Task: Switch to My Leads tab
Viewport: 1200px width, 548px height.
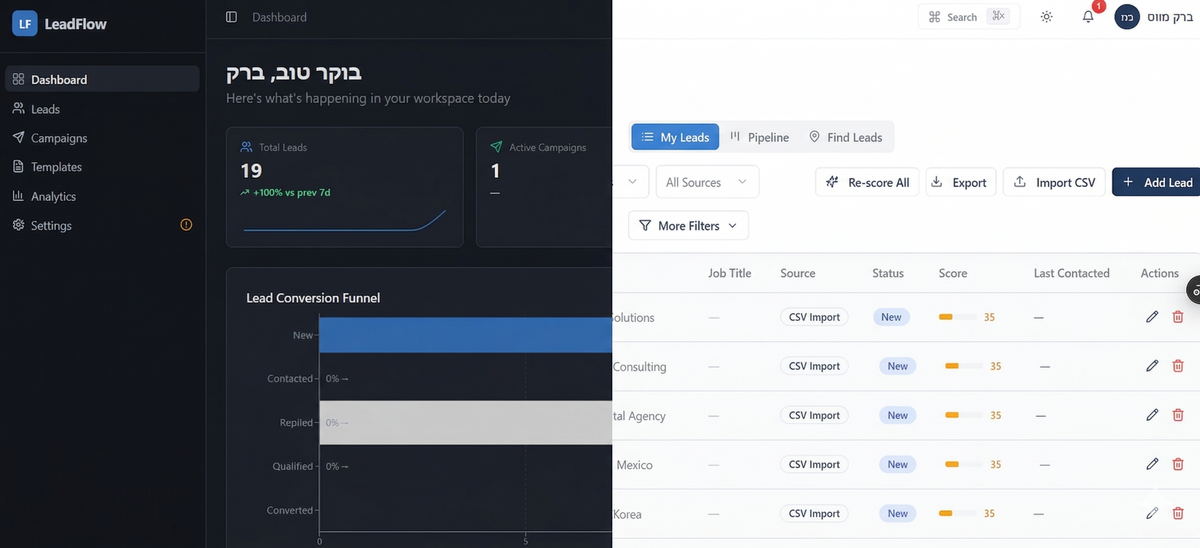Action: pyautogui.click(x=675, y=137)
